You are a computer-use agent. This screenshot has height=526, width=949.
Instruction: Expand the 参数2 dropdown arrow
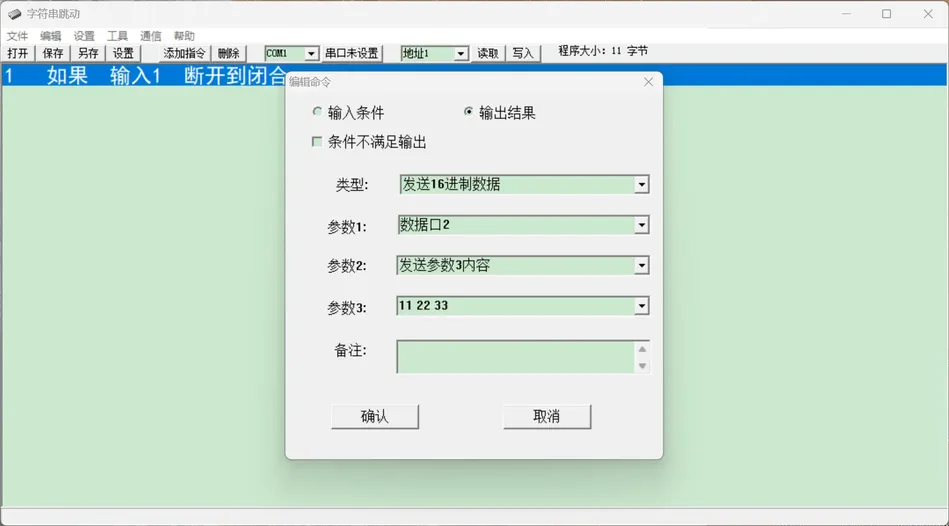tap(641, 265)
